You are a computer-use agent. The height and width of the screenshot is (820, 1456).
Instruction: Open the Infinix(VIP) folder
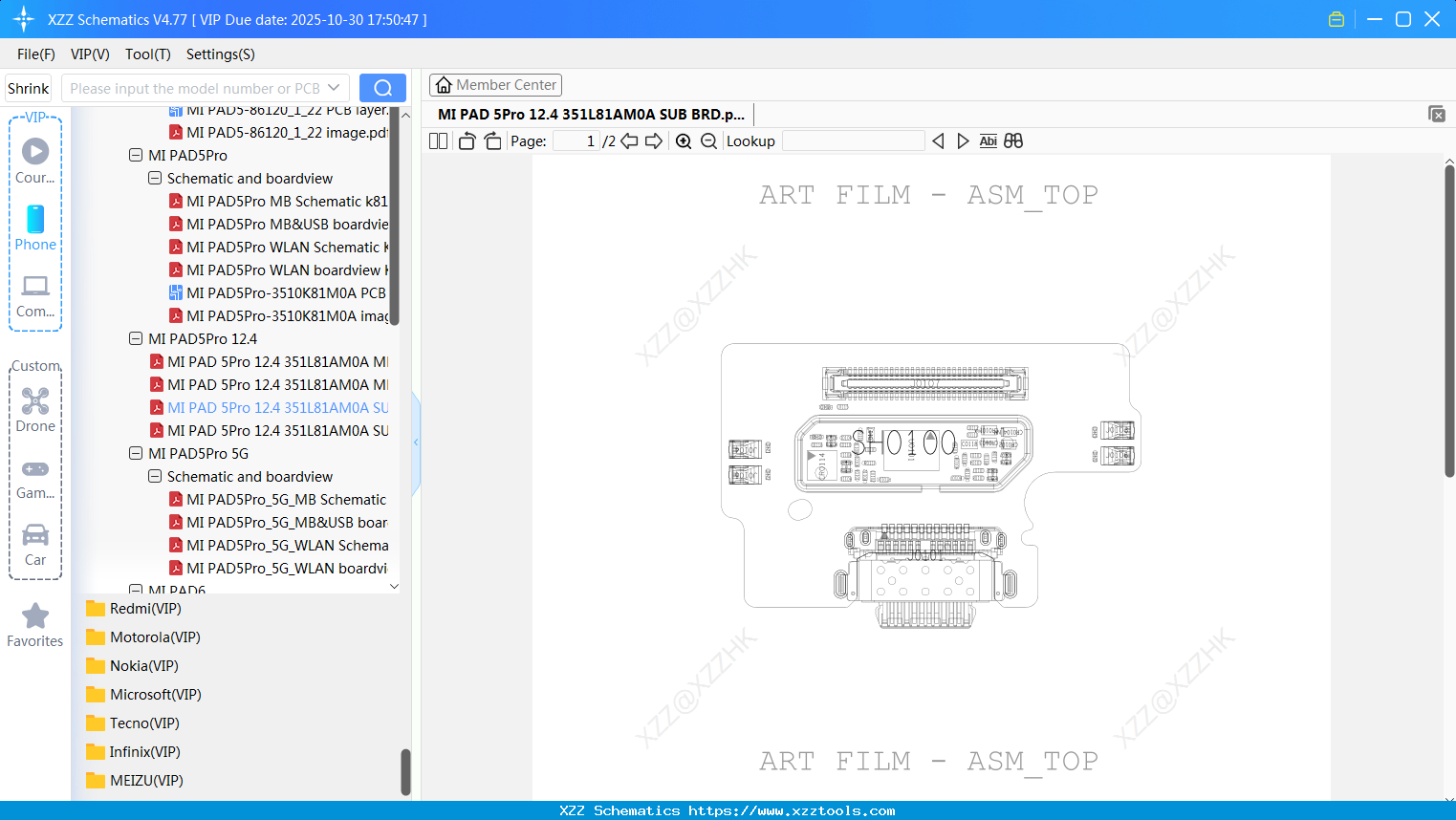[x=133, y=752]
